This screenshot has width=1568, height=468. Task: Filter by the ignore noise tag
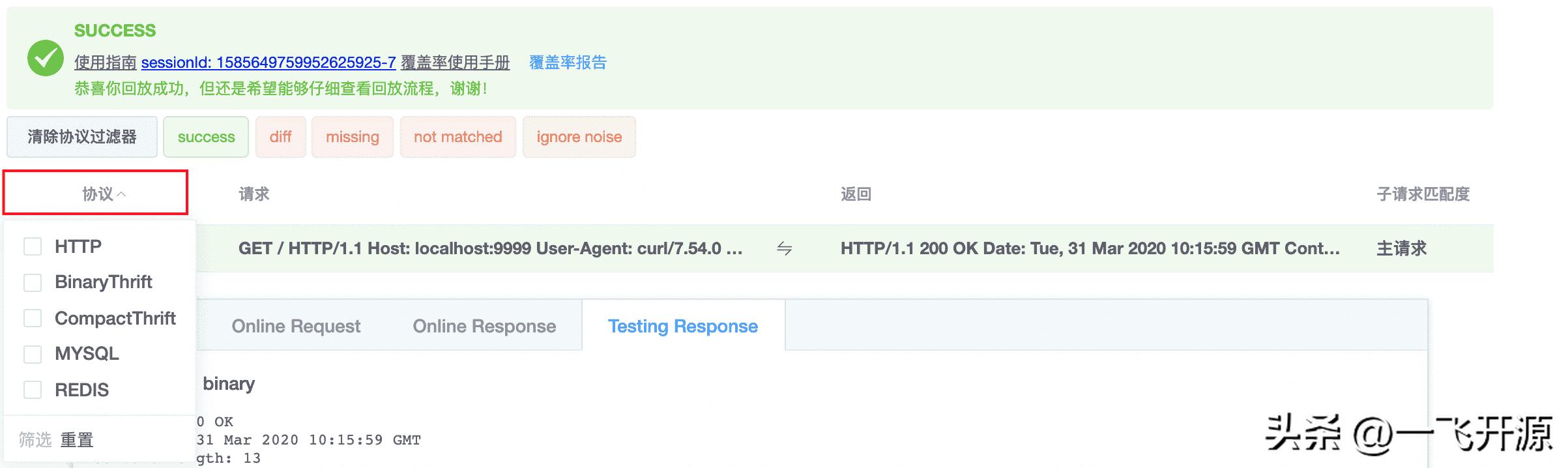[579, 137]
